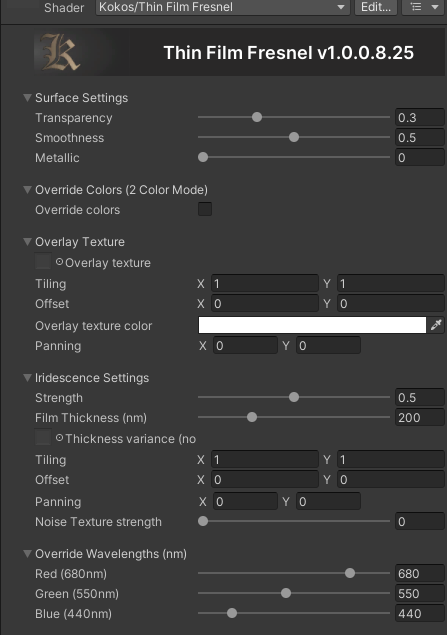Click the Thickness variance object picker circle
Screen dimensions: 447x635
tap(59, 438)
